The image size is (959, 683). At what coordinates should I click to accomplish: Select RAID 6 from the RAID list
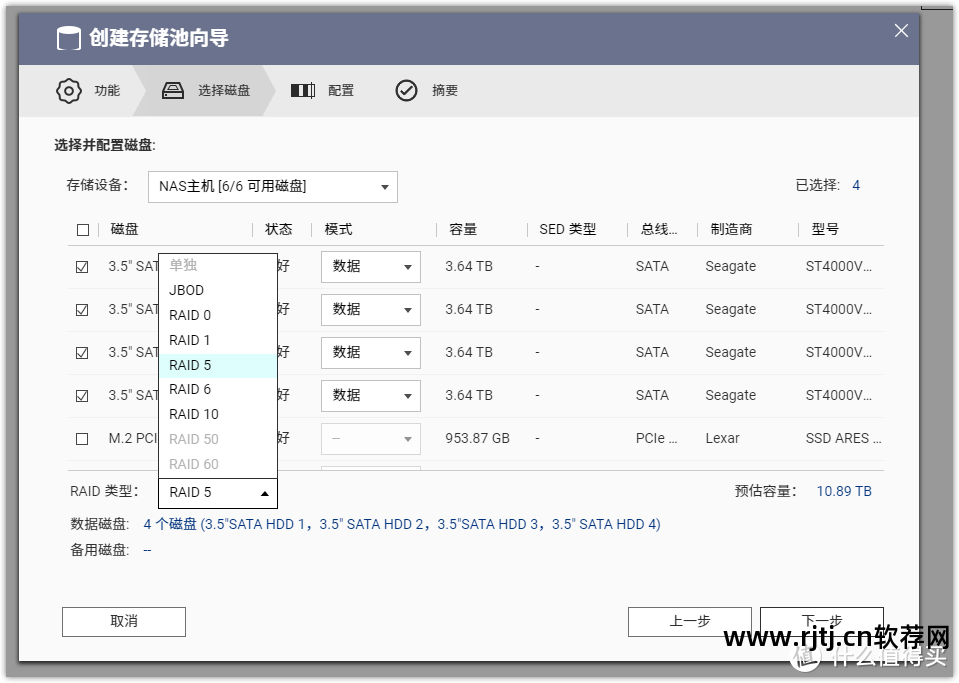coord(218,389)
